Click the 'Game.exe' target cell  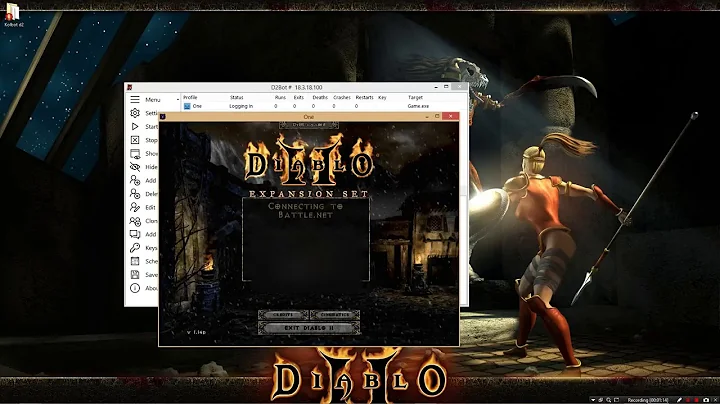(x=418, y=106)
